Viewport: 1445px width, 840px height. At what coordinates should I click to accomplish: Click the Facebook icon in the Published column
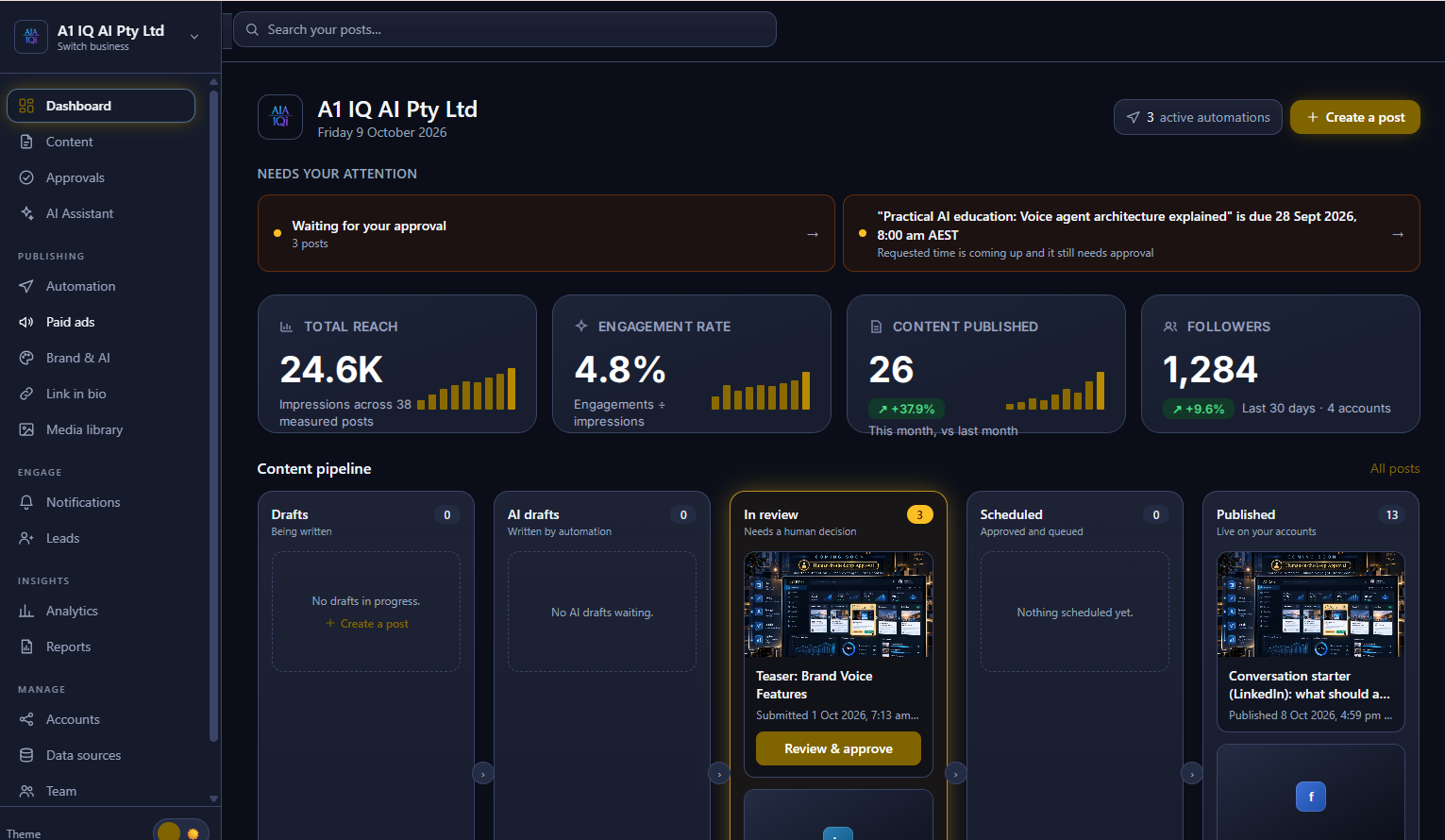[1311, 797]
